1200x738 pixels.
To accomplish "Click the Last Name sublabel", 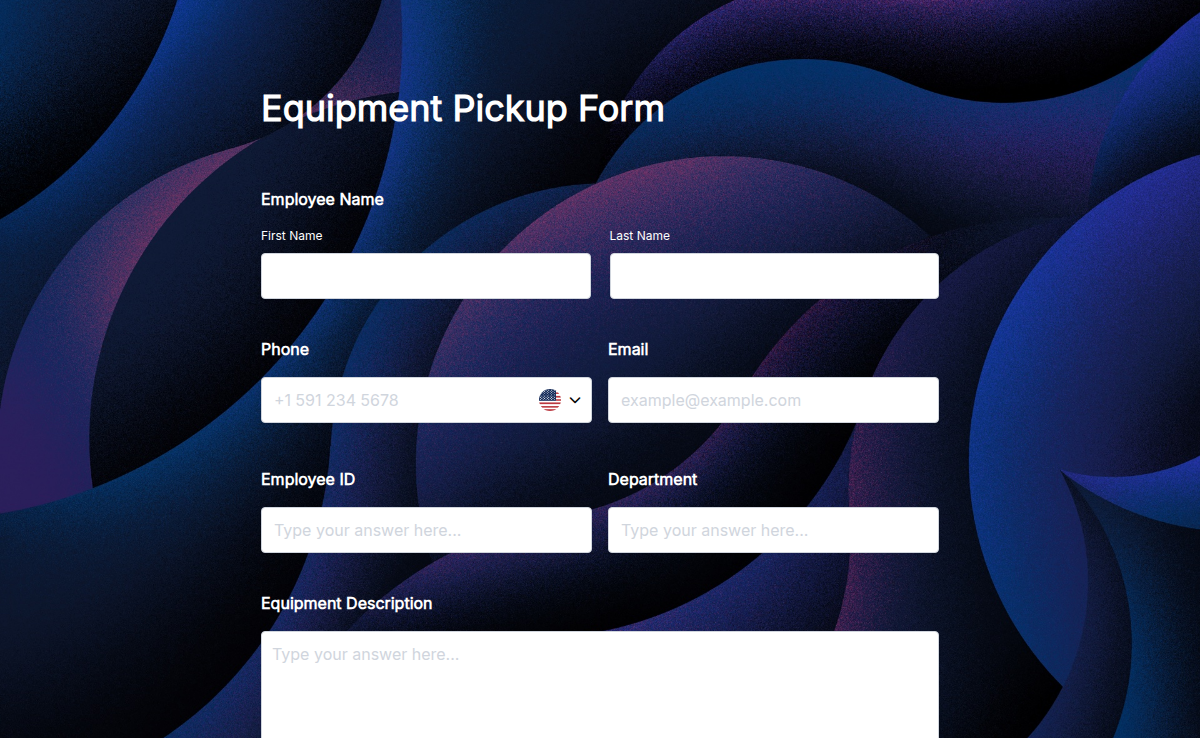I will [639, 235].
